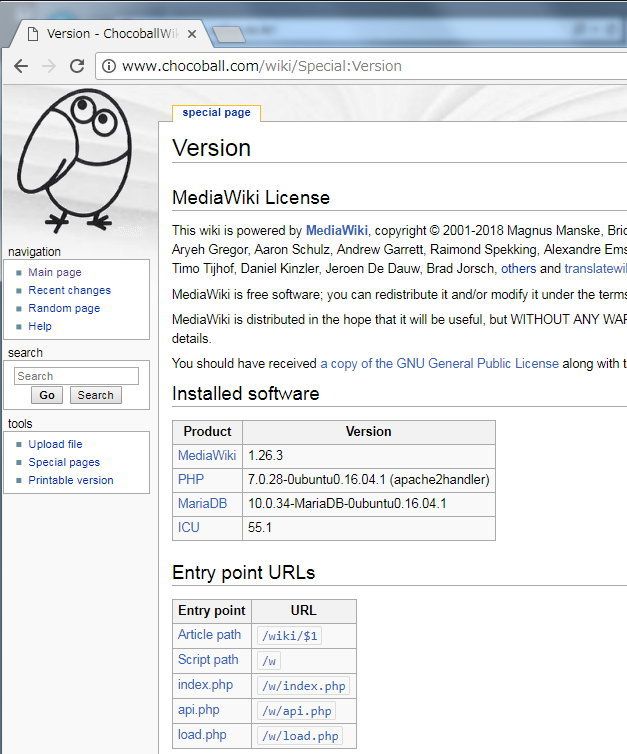Click the Script path link

(x=208, y=660)
